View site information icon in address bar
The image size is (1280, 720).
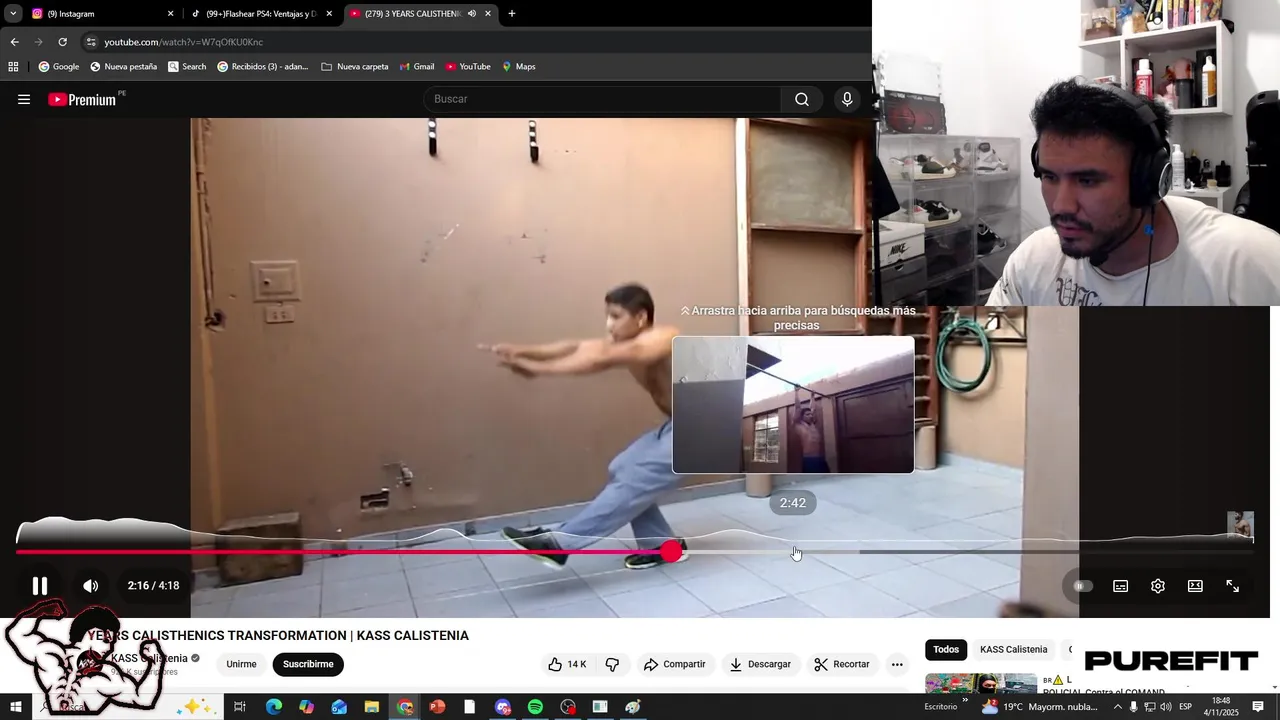[x=91, y=42]
